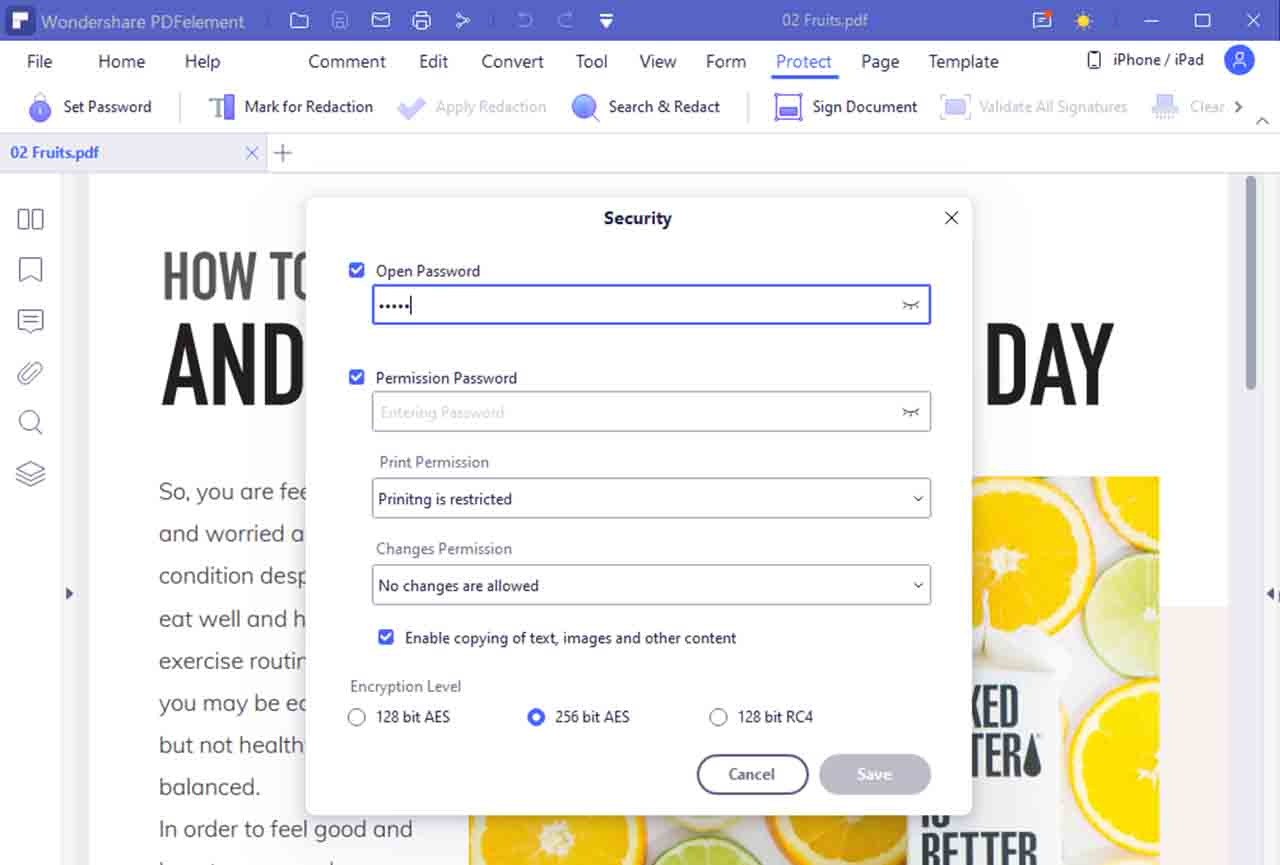Click the save disk icon in title bar

pos(340,20)
